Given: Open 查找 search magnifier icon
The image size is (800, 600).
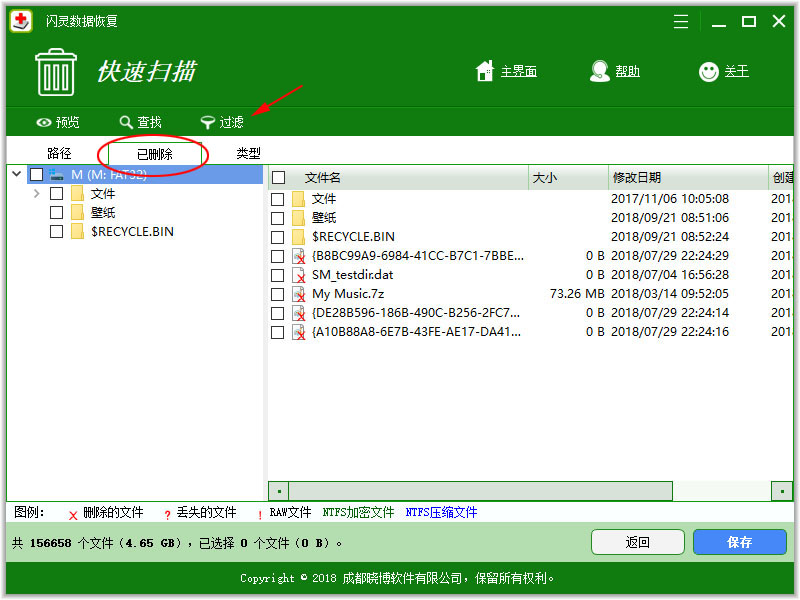Looking at the screenshot, I should (x=126, y=123).
